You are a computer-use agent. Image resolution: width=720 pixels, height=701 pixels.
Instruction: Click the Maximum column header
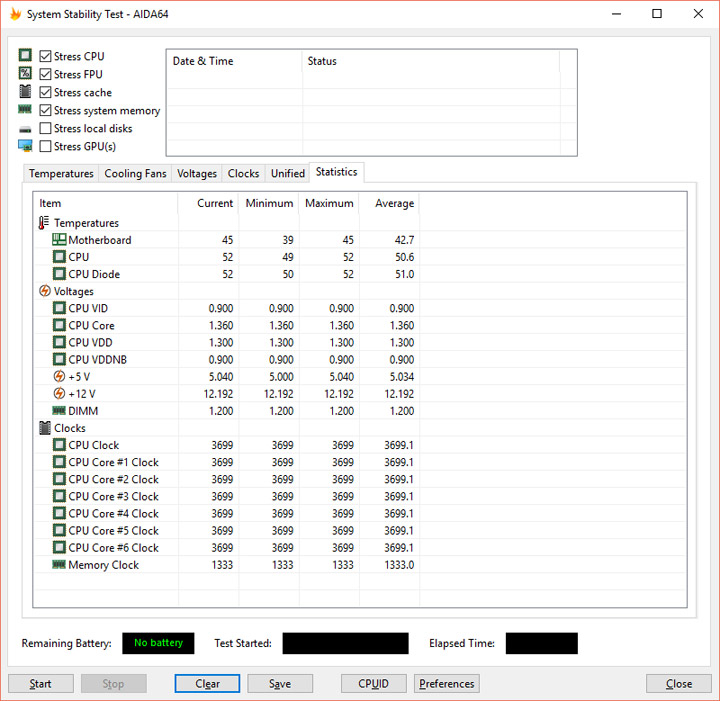[x=329, y=203]
